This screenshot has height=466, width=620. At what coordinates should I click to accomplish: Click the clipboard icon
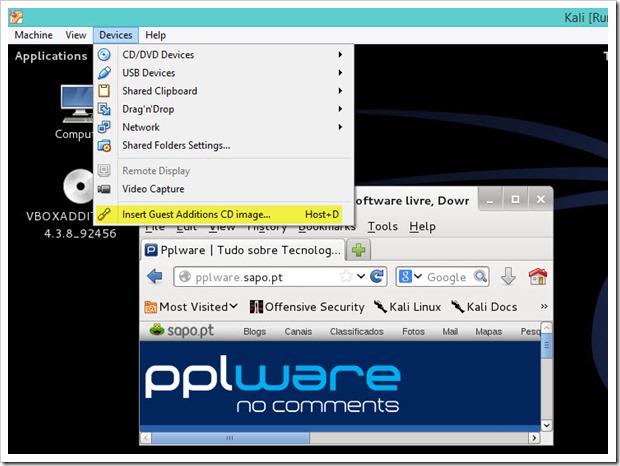pos(104,91)
